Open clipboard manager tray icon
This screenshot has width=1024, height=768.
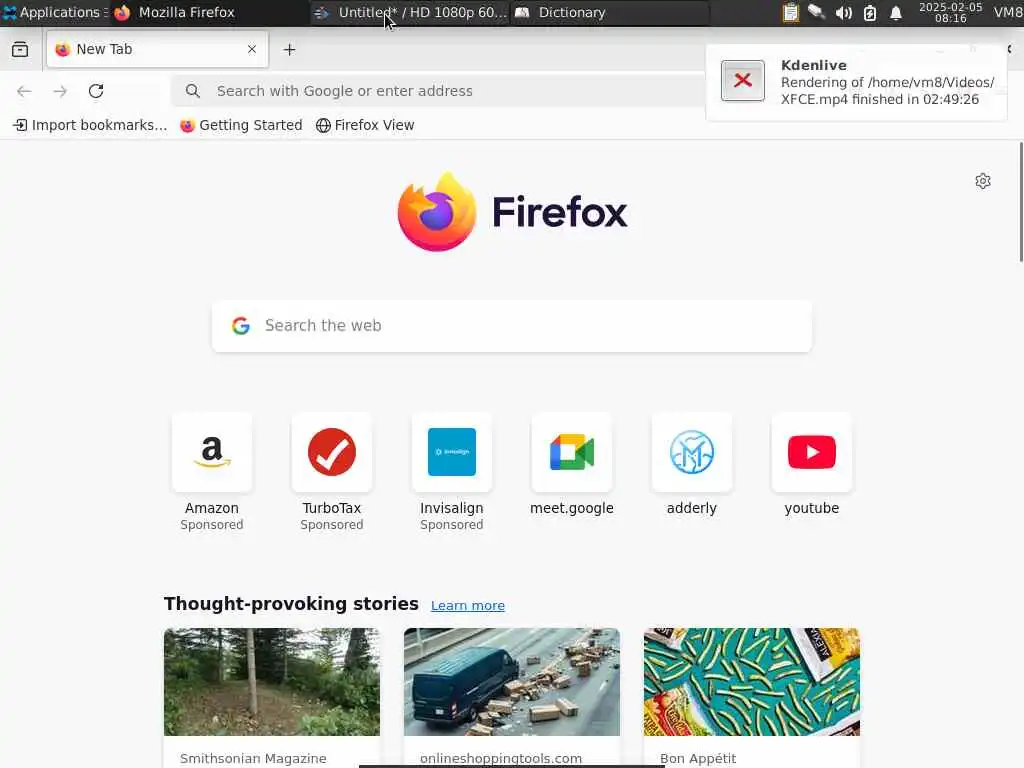point(790,12)
